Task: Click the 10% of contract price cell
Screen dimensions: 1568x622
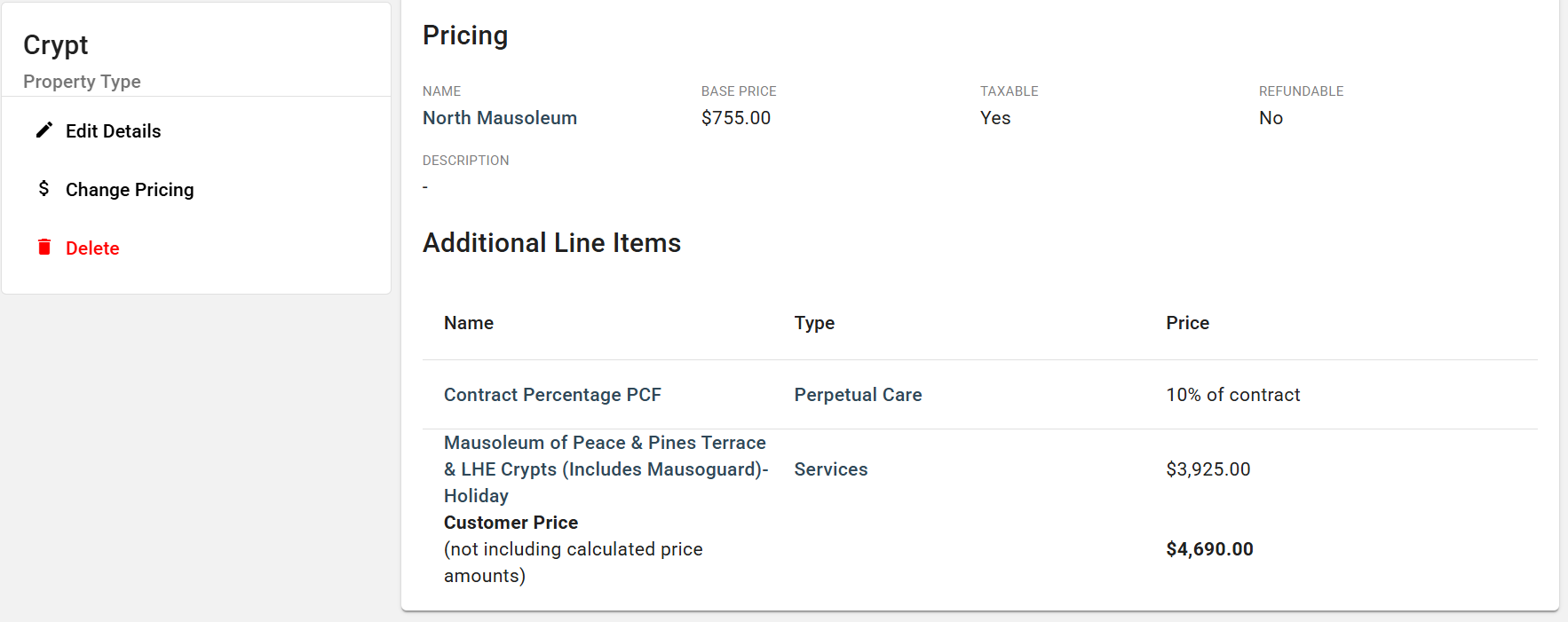Action: [1233, 395]
